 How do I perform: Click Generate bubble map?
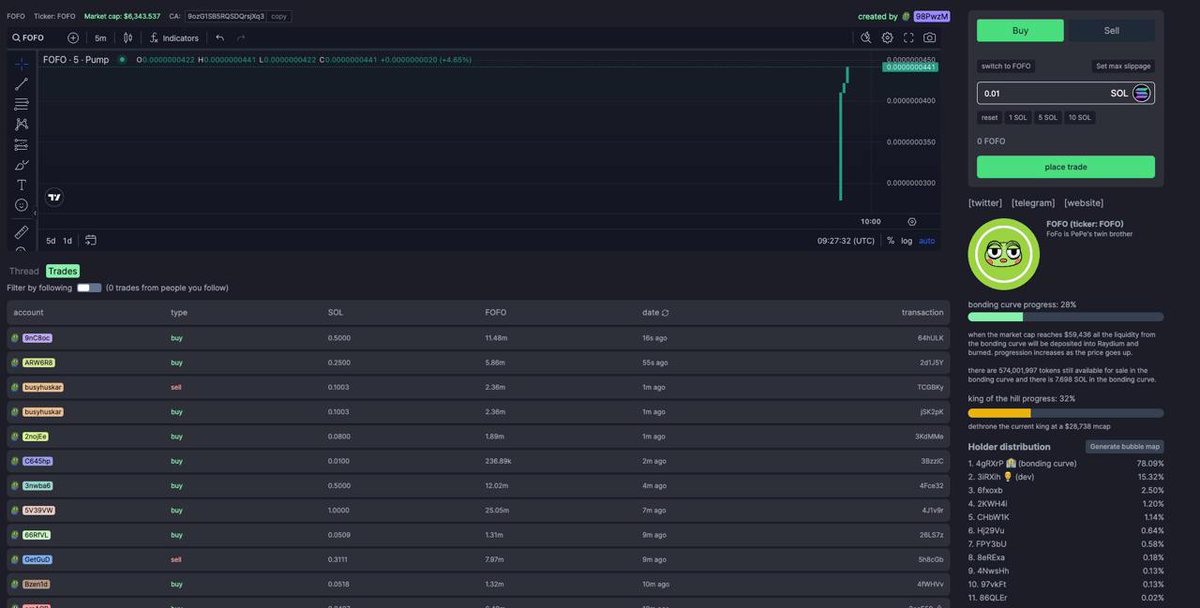[1125, 446]
